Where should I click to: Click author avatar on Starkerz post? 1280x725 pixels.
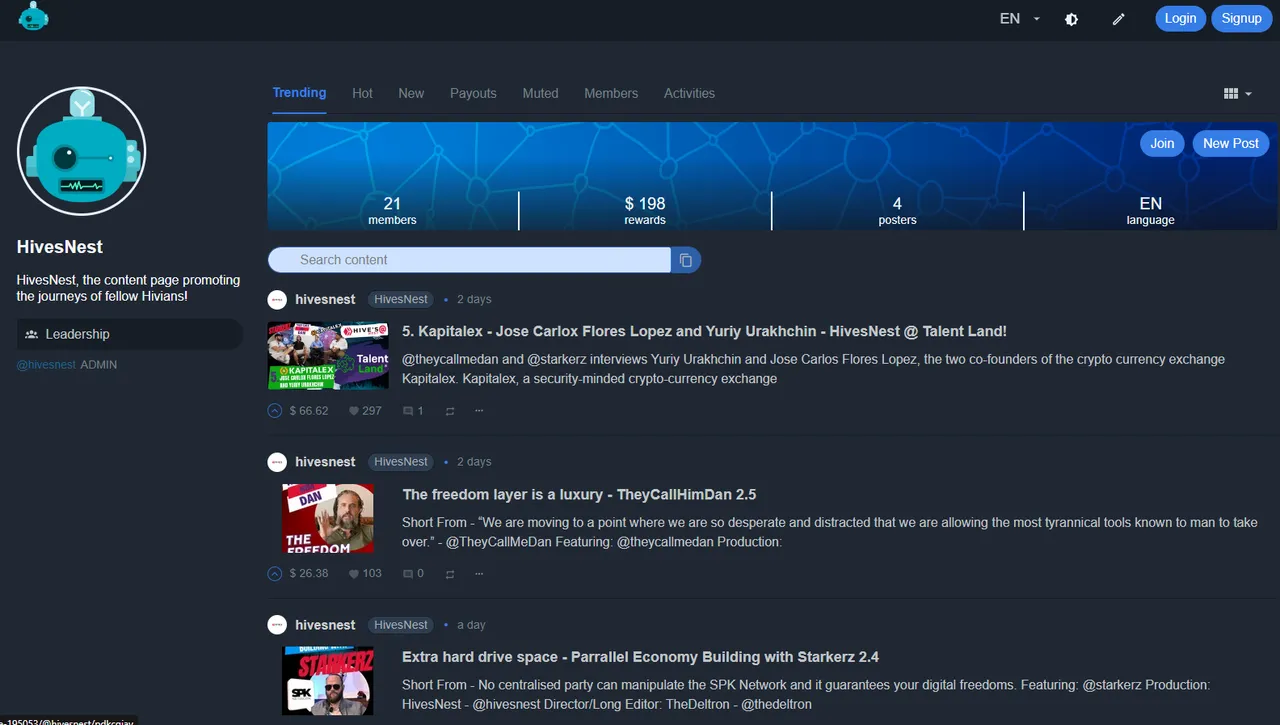277,625
